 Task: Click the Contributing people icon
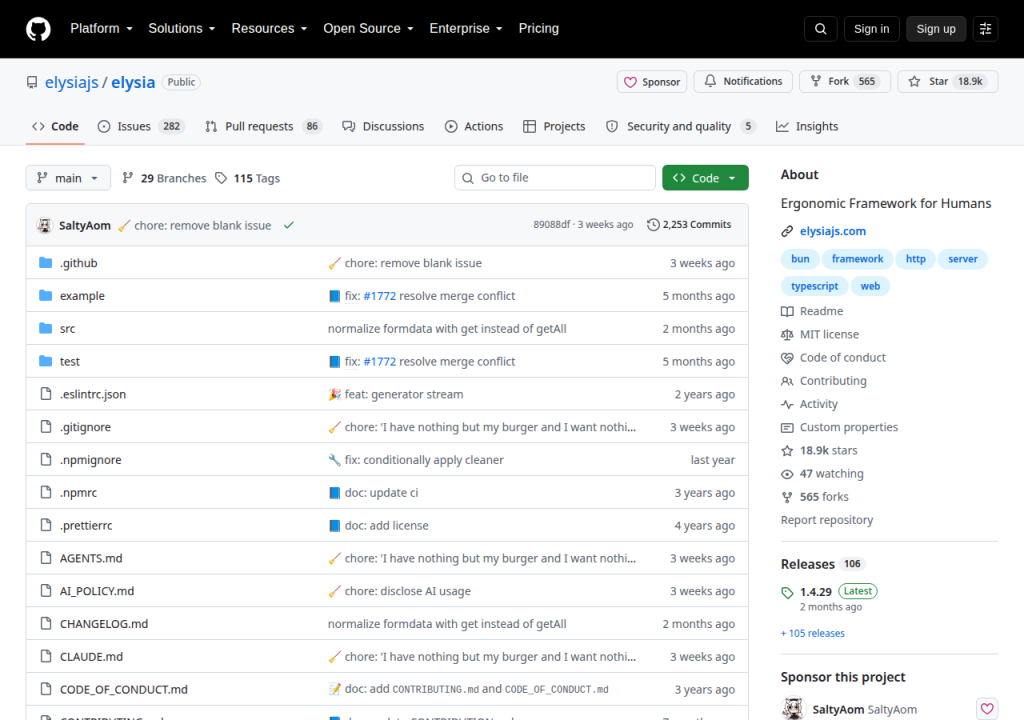[x=787, y=381]
